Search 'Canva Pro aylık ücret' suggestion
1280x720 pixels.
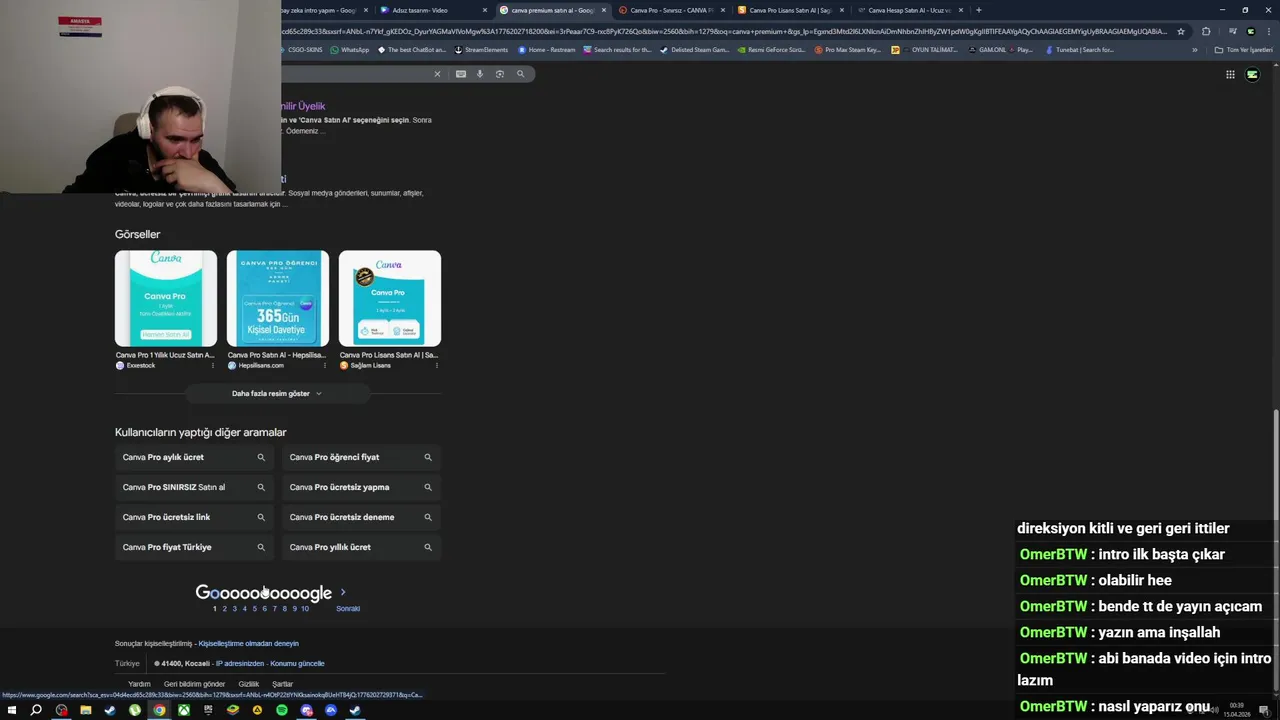tap(193, 457)
